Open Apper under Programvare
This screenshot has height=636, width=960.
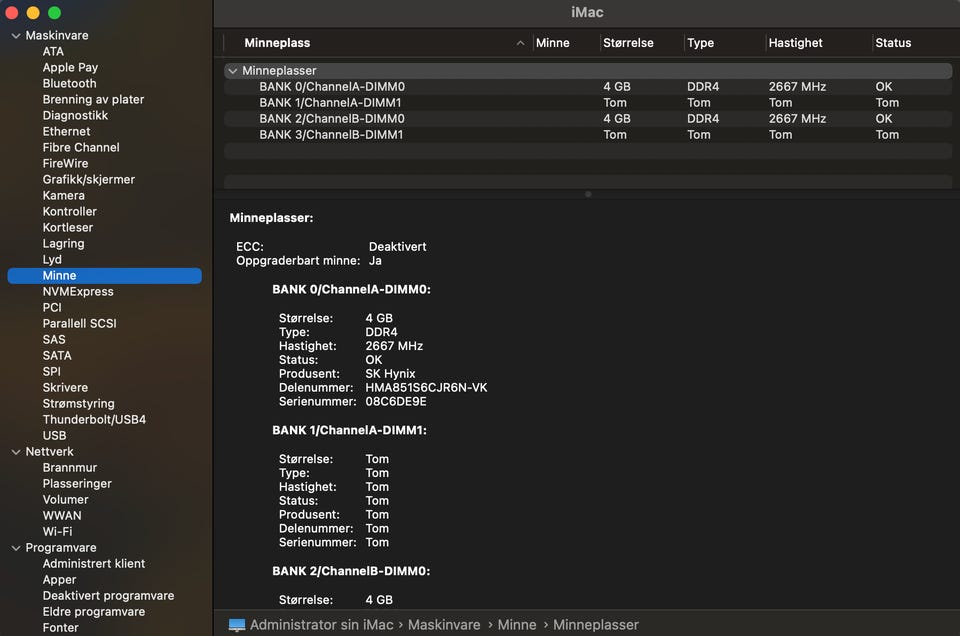point(59,580)
